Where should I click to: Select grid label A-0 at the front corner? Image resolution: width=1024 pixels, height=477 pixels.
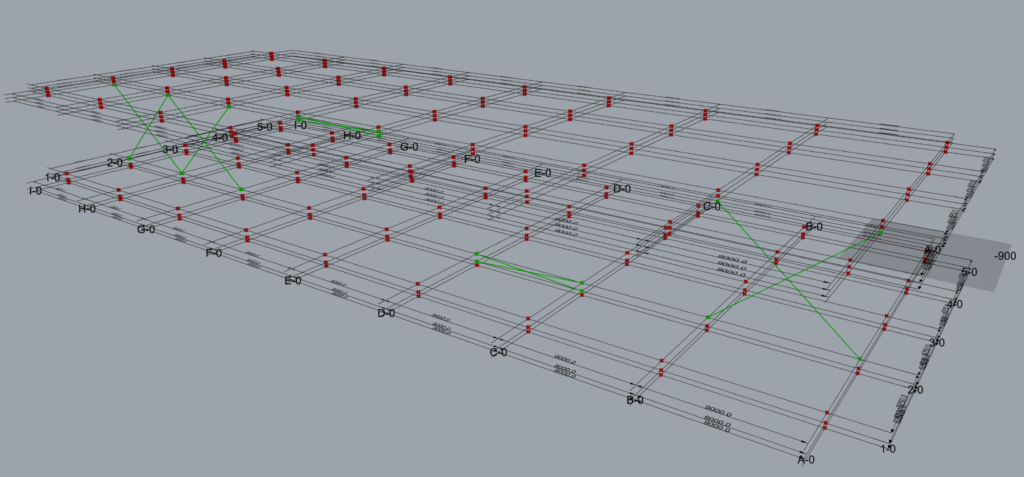pos(806,460)
